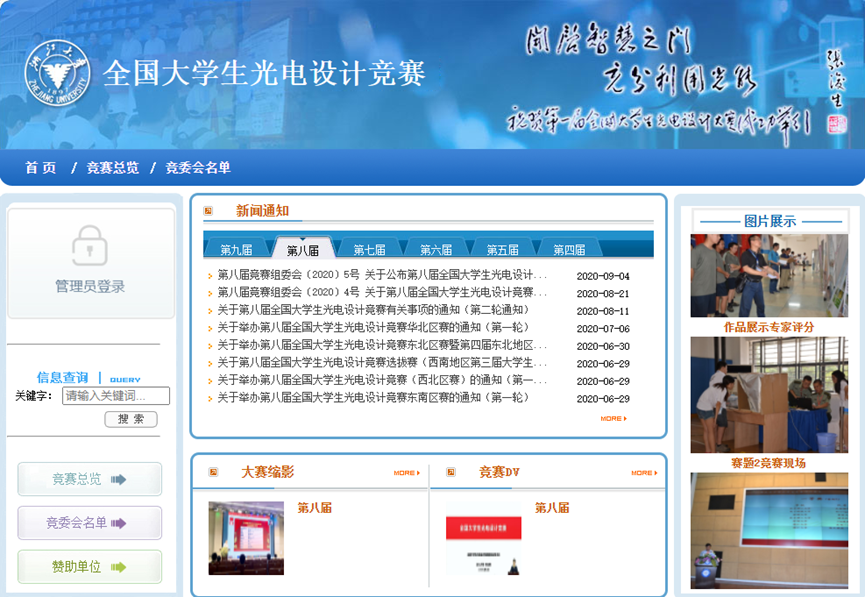
Task: Click arrow icon on 赞助单位 sidebar button
Action: 119,567
